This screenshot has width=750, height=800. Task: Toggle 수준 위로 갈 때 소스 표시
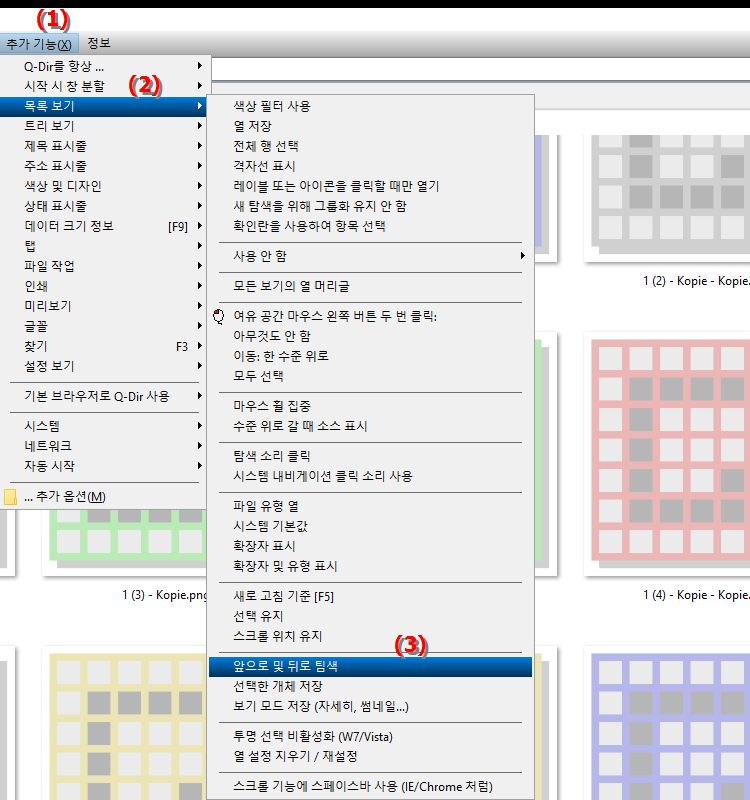click(x=370, y=426)
